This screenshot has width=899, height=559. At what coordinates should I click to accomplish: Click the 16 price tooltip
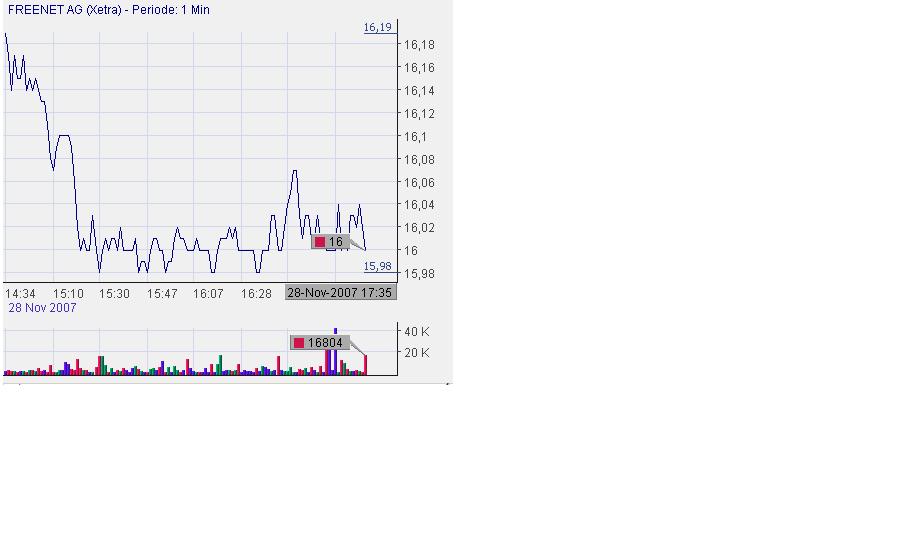click(331, 242)
